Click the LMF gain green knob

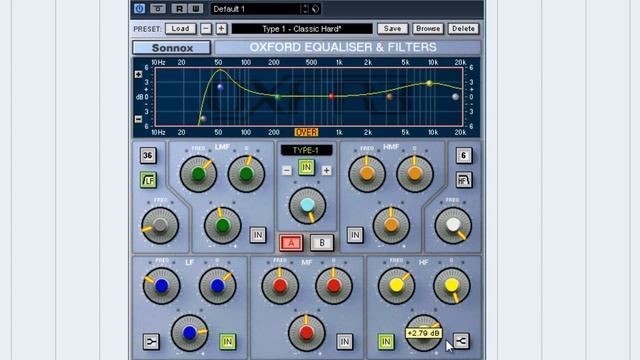(x=222, y=225)
